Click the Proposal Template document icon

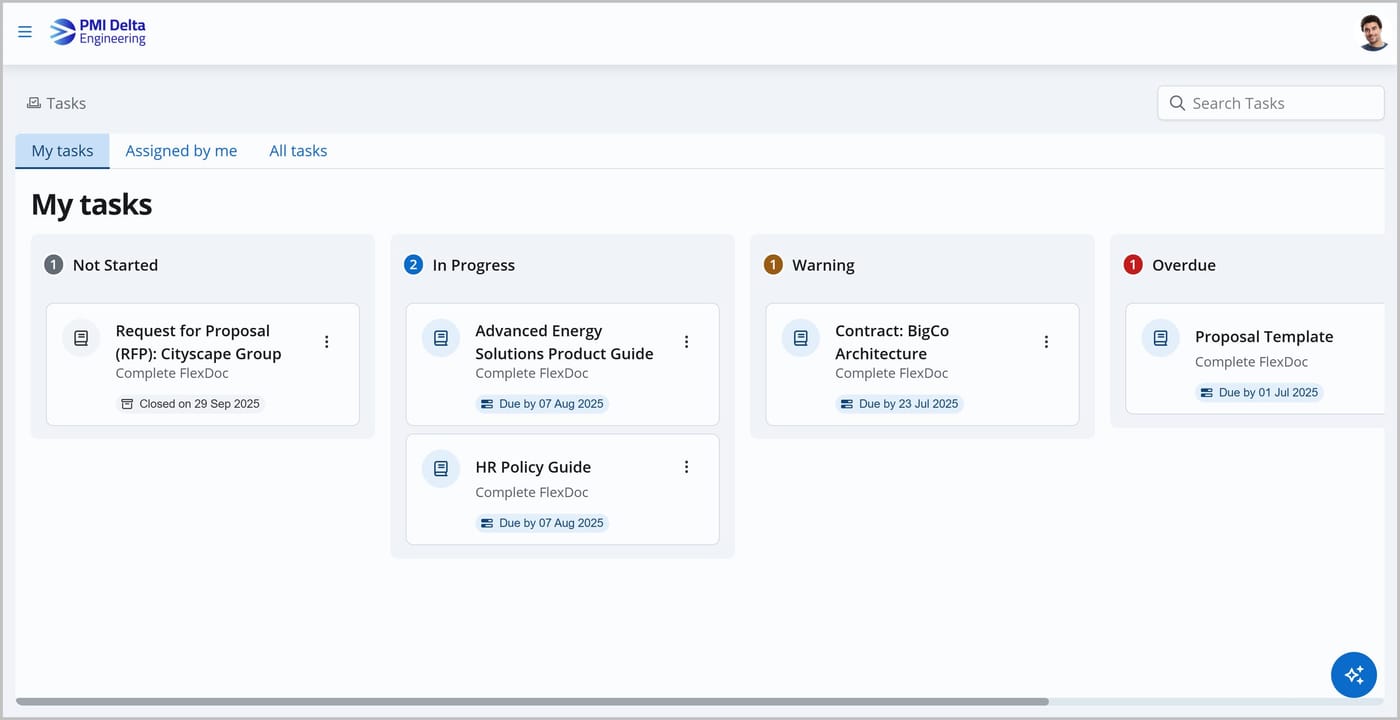coord(1160,338)
